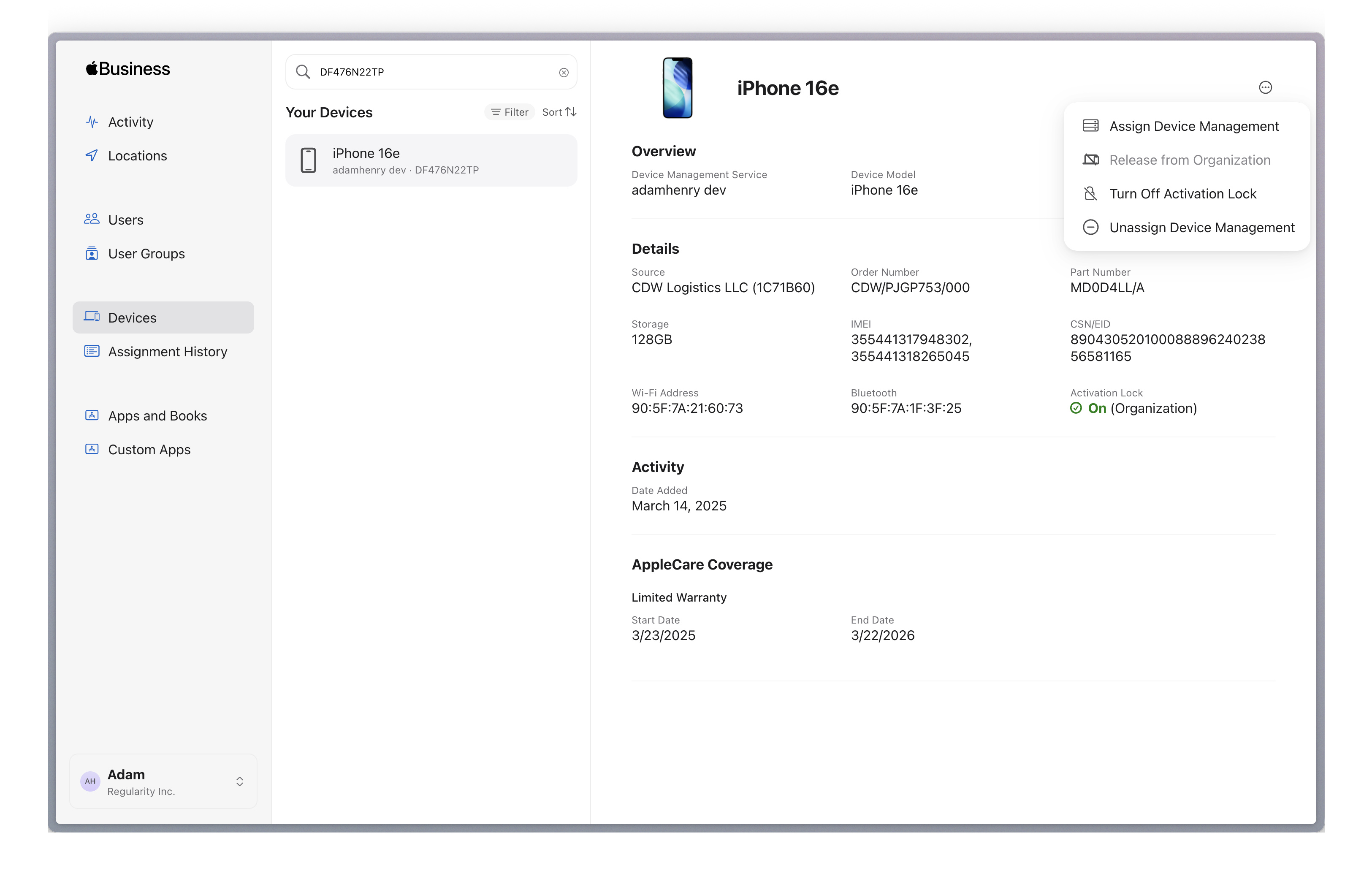This screenshot has width=1372, height=895.
Task: Click Release from Organization entry
Action: [x=1189, y=160]
